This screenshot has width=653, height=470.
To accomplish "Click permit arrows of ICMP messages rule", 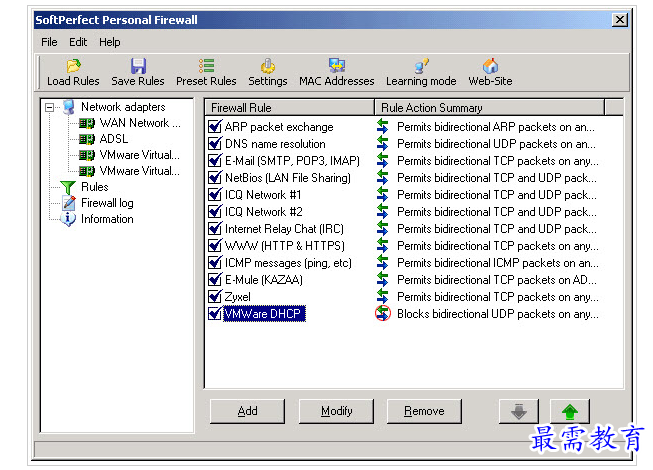I will pos(382,262).
